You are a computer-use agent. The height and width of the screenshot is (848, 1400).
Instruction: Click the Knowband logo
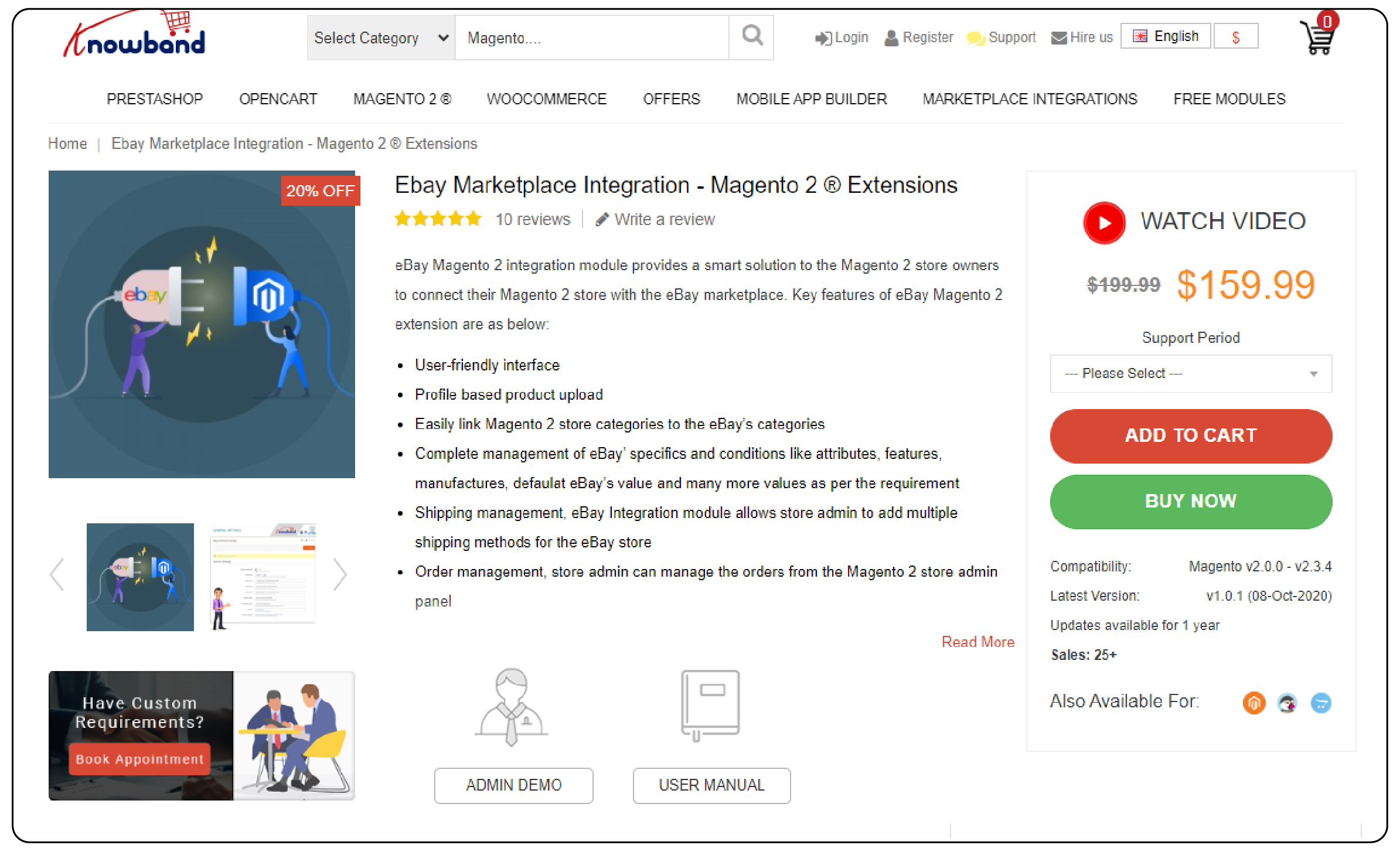[134, 35]
